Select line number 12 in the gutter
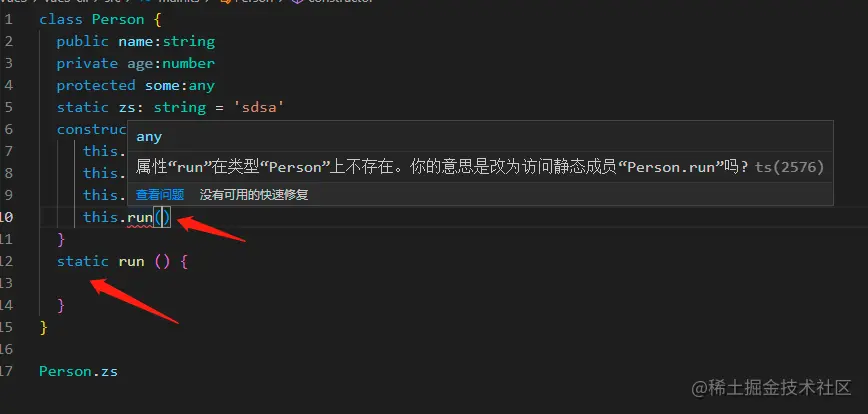This screenshot has width=868, height=414. (6, 261)
